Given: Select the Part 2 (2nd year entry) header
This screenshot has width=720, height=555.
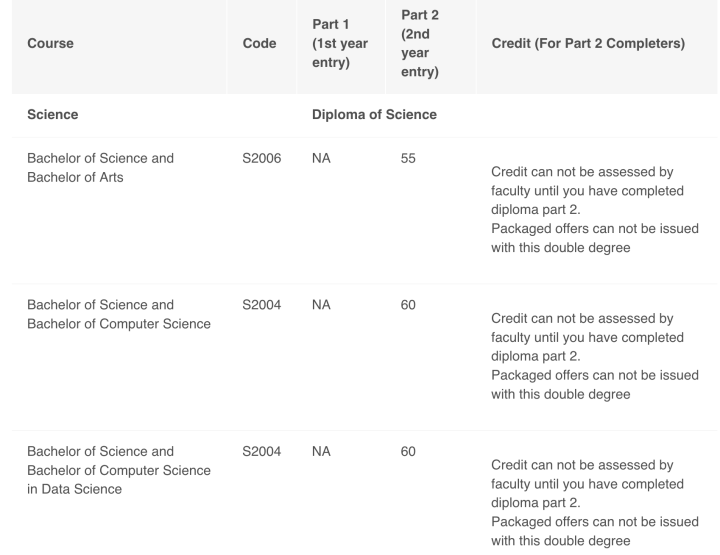Looking at the screenshot, I should 420,43.
